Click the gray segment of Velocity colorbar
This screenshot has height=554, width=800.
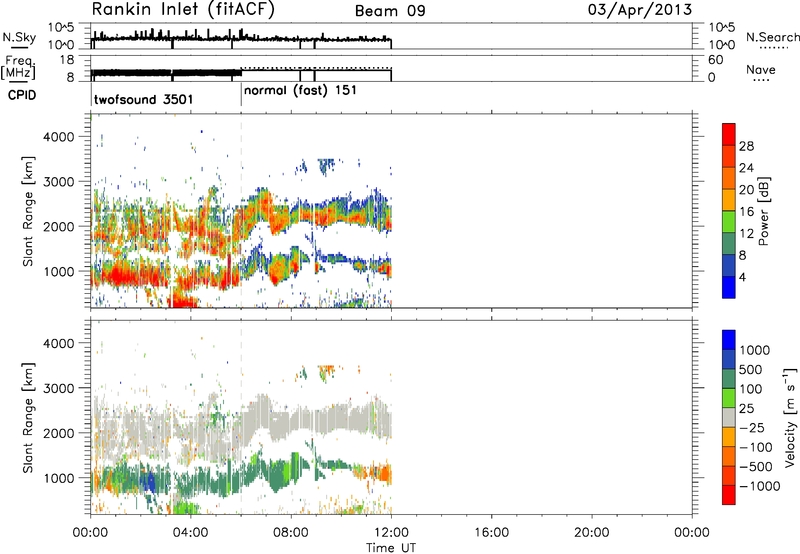[729, 417]
